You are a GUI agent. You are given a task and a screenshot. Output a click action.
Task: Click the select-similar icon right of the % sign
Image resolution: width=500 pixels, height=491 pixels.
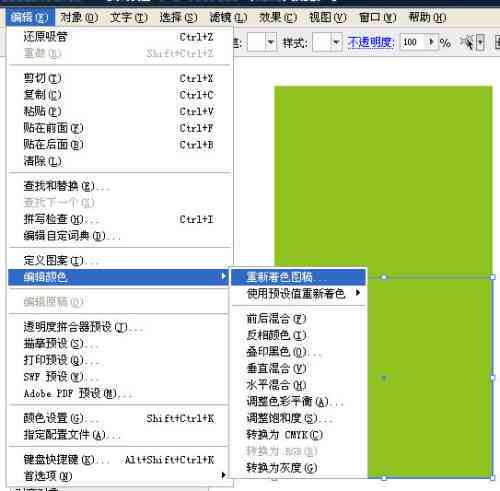pyautogui.click(x=467, y=42)
